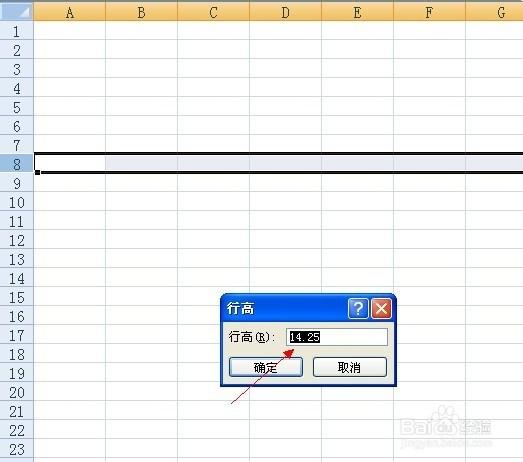Select row 13 header
This screenshot has height=462, width=523.
pyautogui.click(x=17, y=259)
